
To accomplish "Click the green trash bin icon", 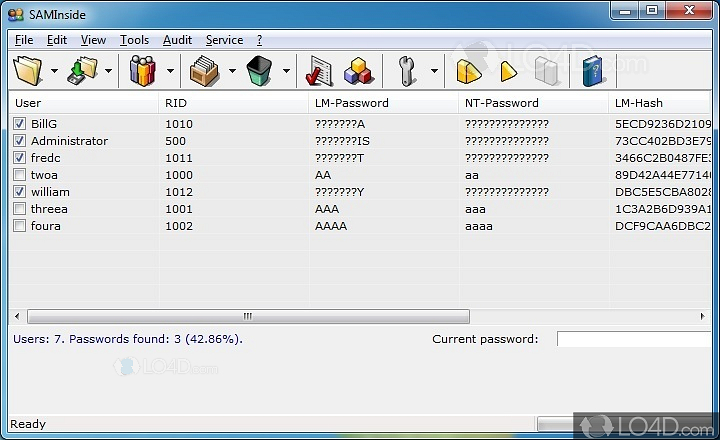I will (x=259, y=71).
